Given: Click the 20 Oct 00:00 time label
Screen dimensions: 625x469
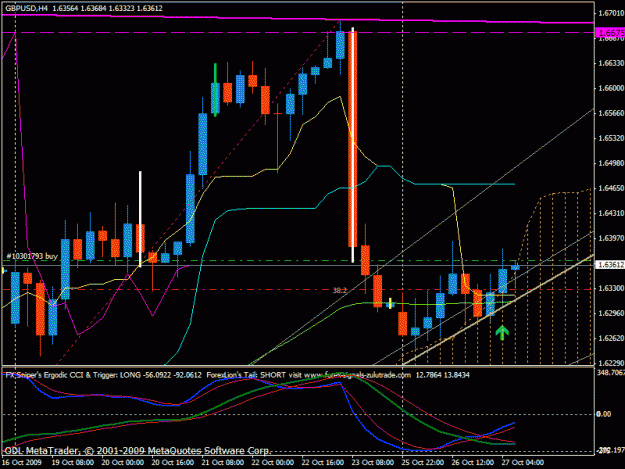Looking at the screenshot, I should point(122,463).
